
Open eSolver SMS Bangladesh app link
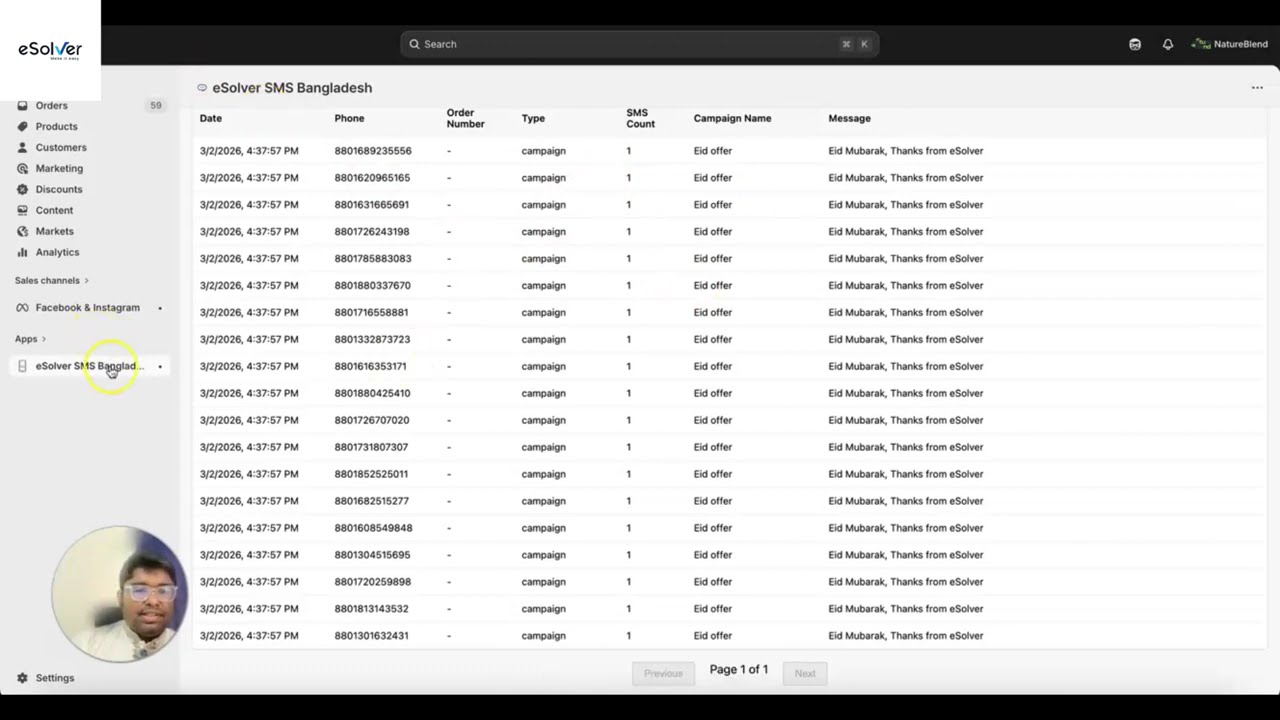point(90,366)
